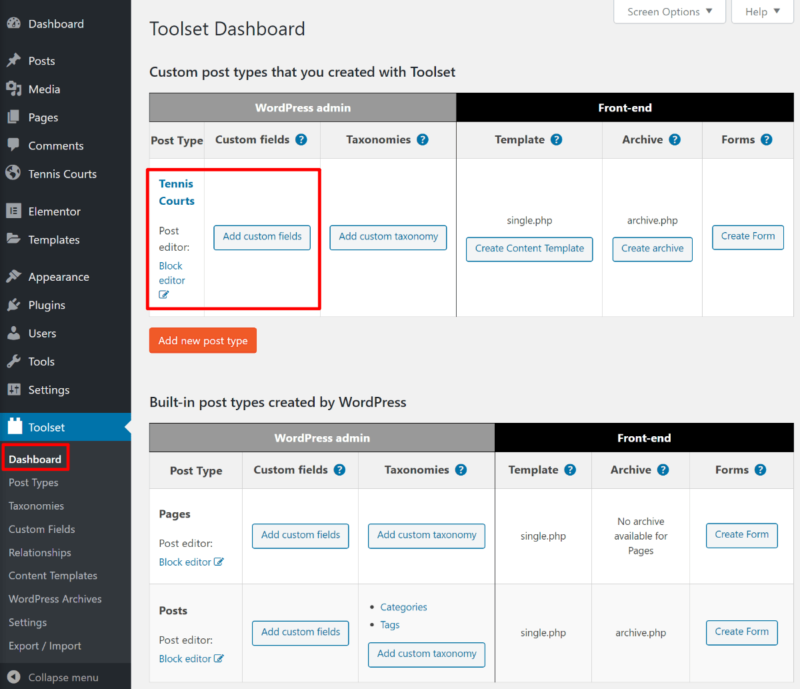Image resolution: width=800 pixels, height=689 pixels.
Task: Click Block editor link for Pages
Action: 185,562
